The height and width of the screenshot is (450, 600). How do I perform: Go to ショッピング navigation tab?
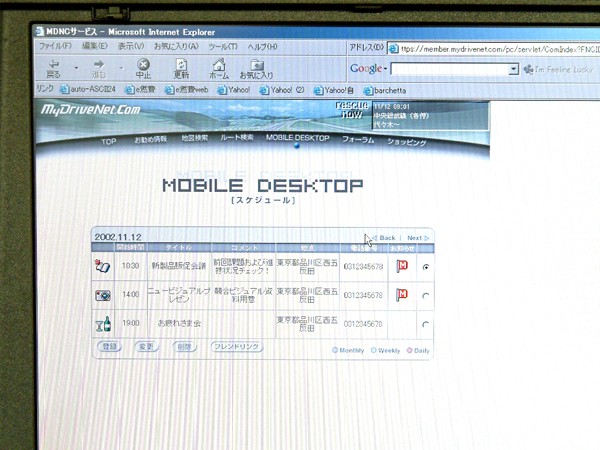click(x=406, y=142)
